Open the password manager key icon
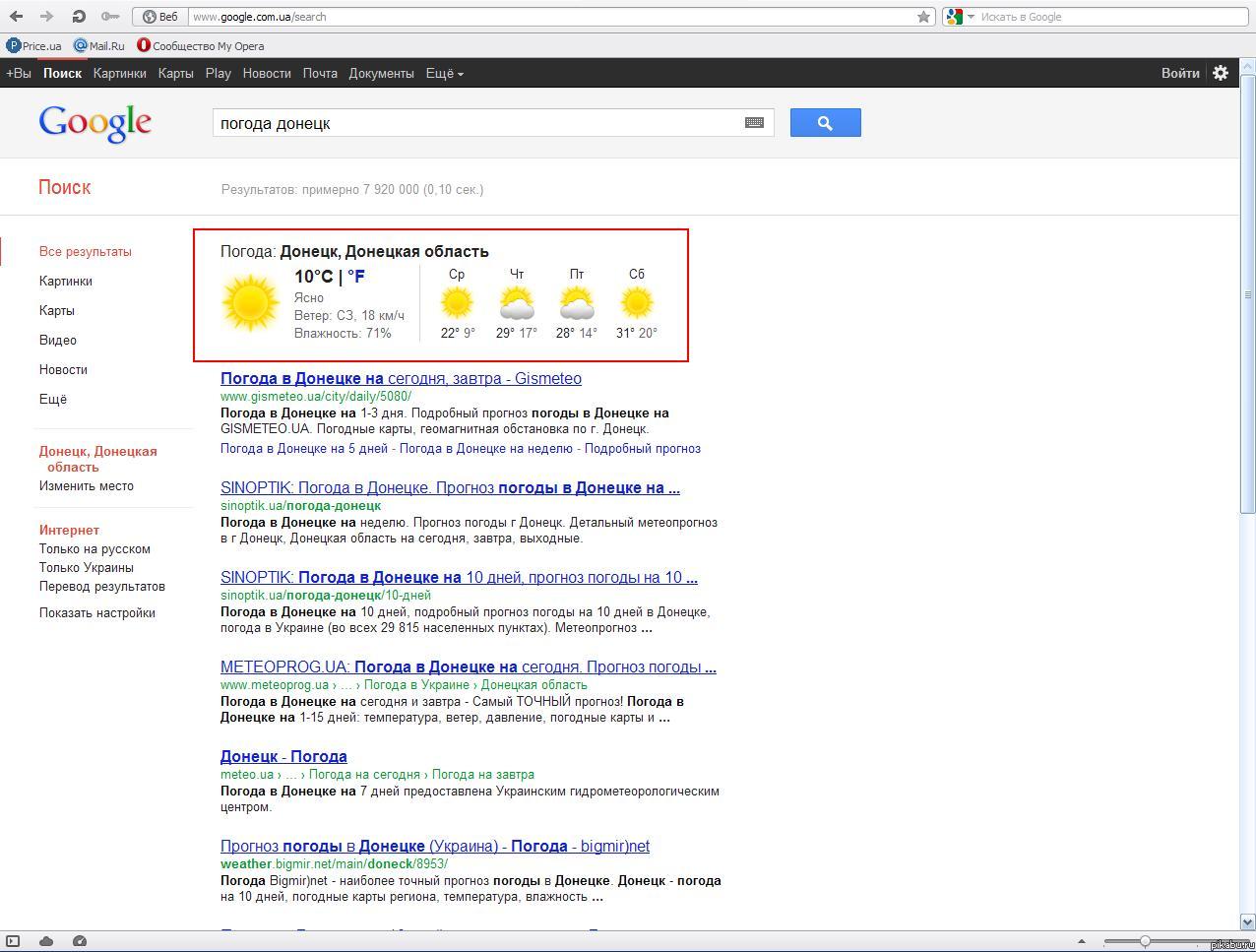The image size is (1256, 952). click(x=110, y=17)
